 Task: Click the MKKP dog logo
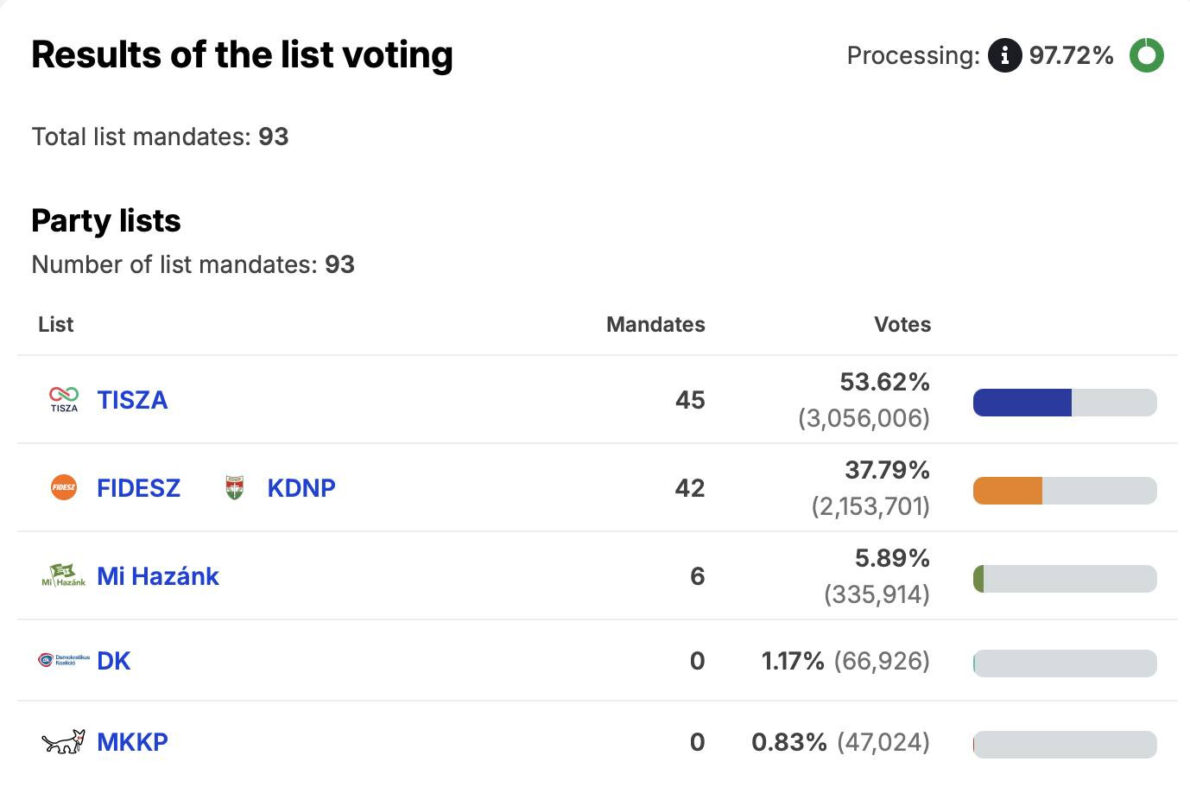click(63, 742)
